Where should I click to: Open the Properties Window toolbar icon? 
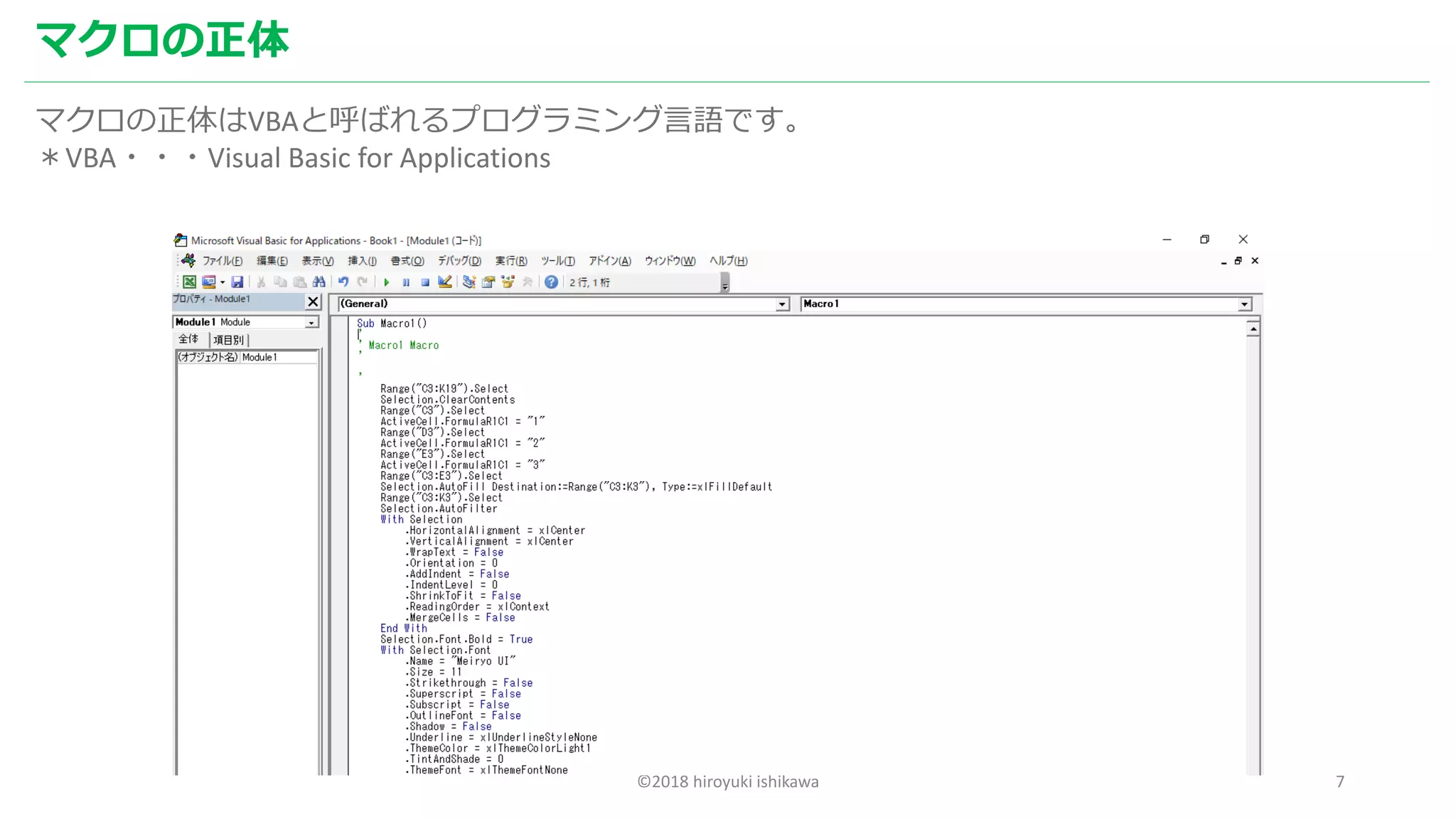pyautogui.click(x=488, y=282)
